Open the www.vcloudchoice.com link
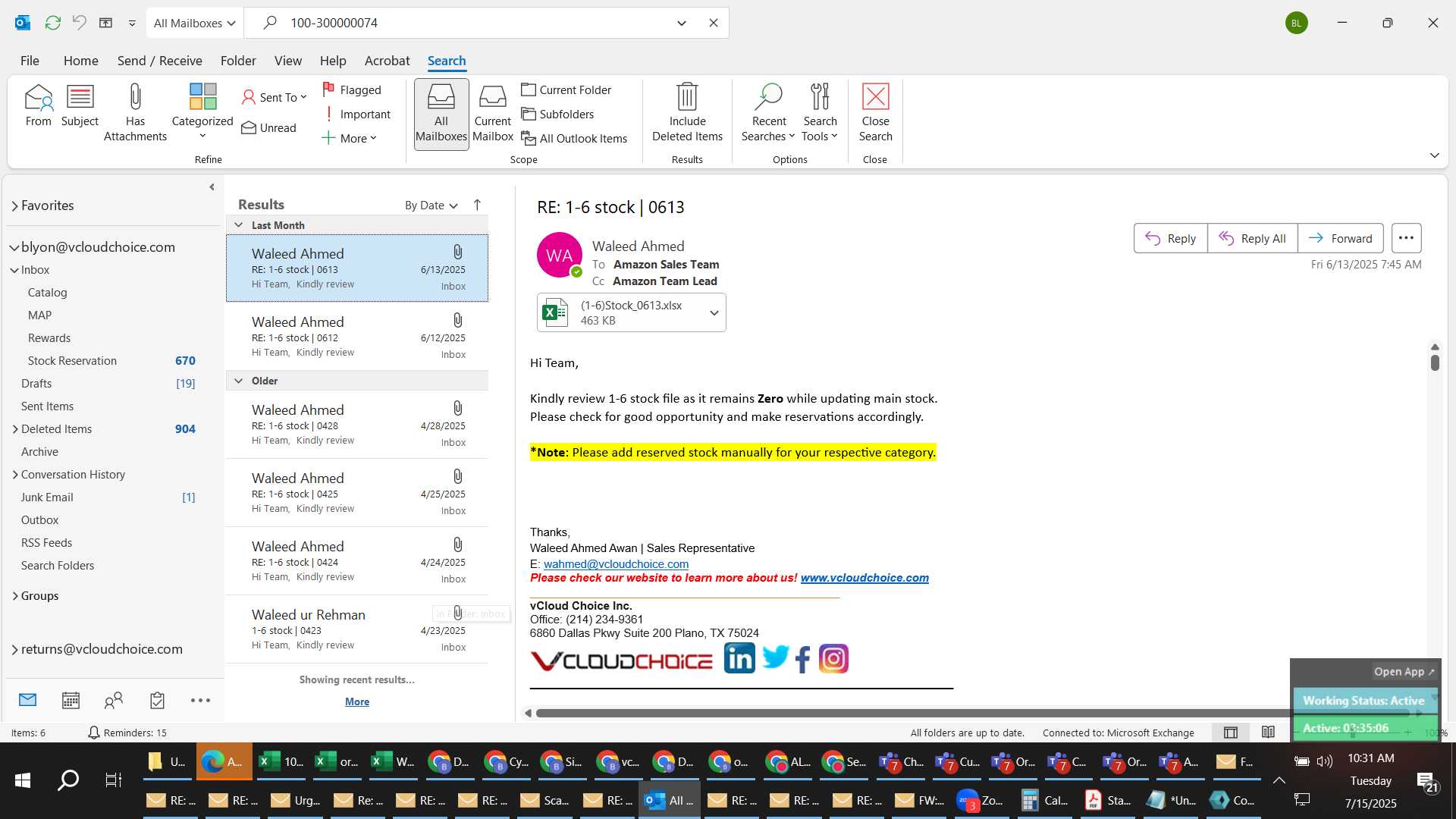The height and width of the screenshot is (819, 1456). click(x=864, y=578)
